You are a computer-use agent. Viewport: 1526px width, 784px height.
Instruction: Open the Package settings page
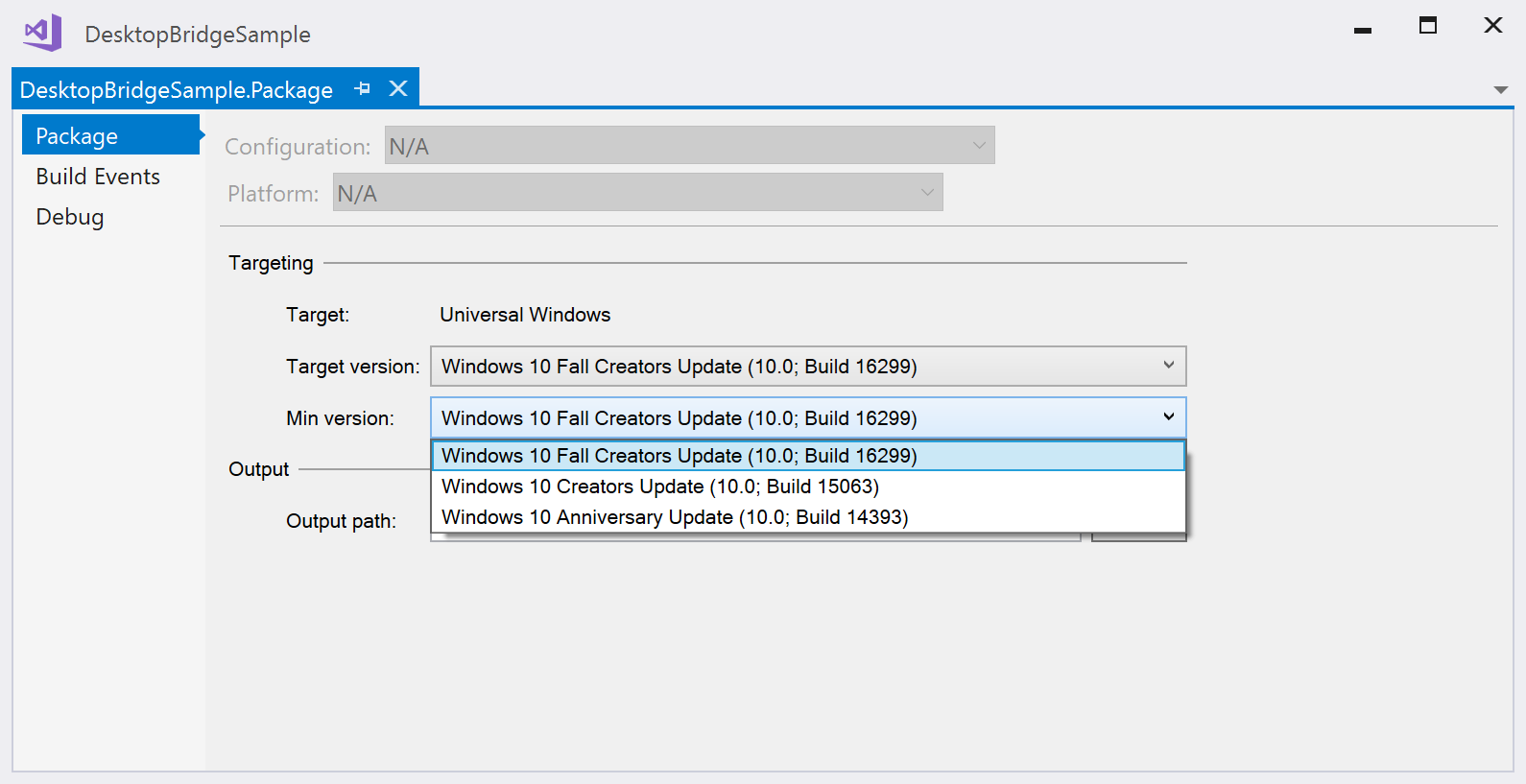110,135
